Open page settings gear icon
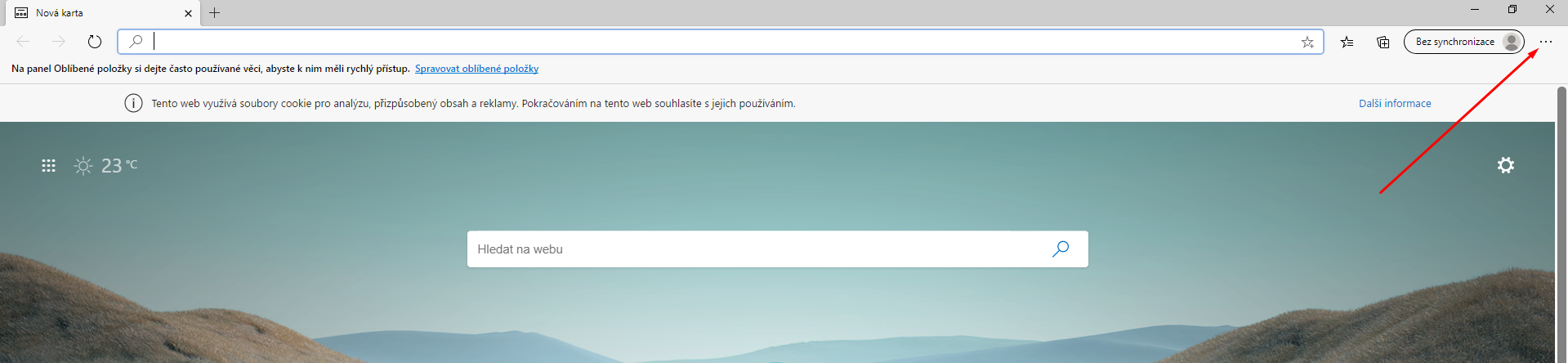The image size is (1568, 363). click(x=1505, y=165)
